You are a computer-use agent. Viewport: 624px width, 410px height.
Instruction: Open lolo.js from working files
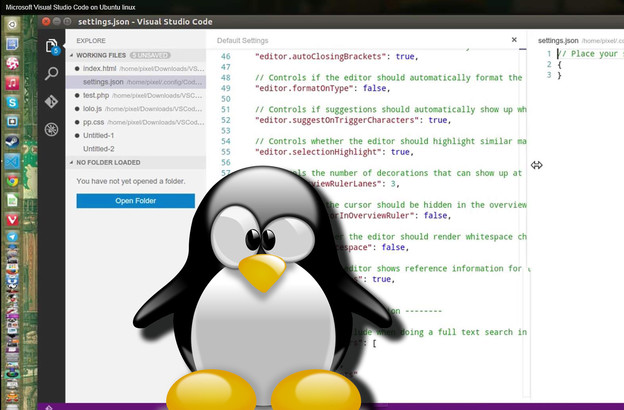coord(93,109)
